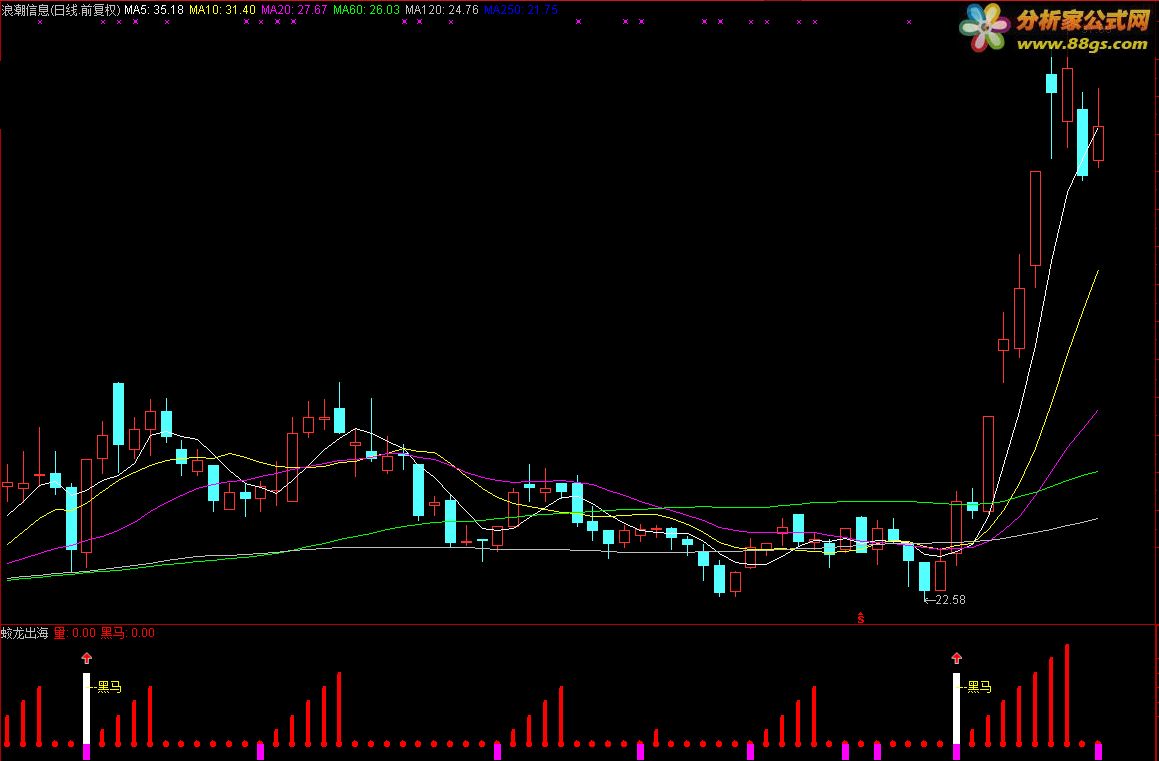Select the MA120: 24.76 label
Screen dimensions: 1159x761
442,10
